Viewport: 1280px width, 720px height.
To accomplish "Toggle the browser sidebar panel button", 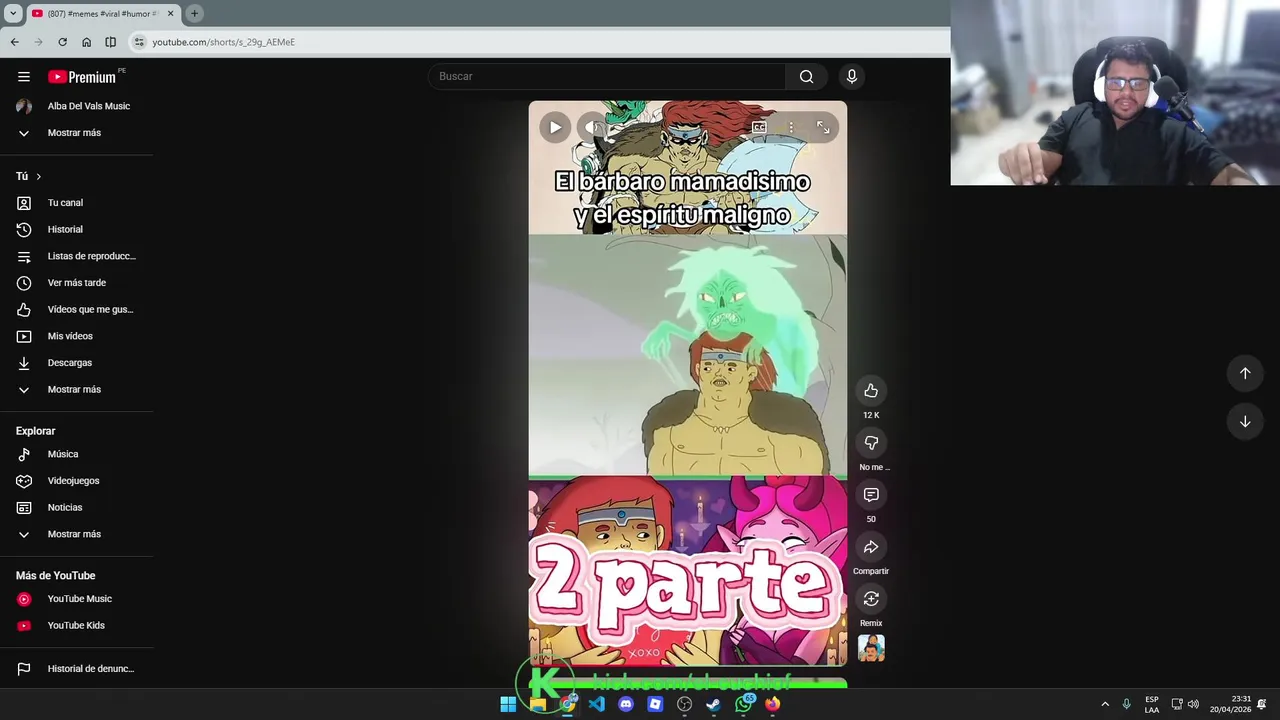I will (110, 42).
